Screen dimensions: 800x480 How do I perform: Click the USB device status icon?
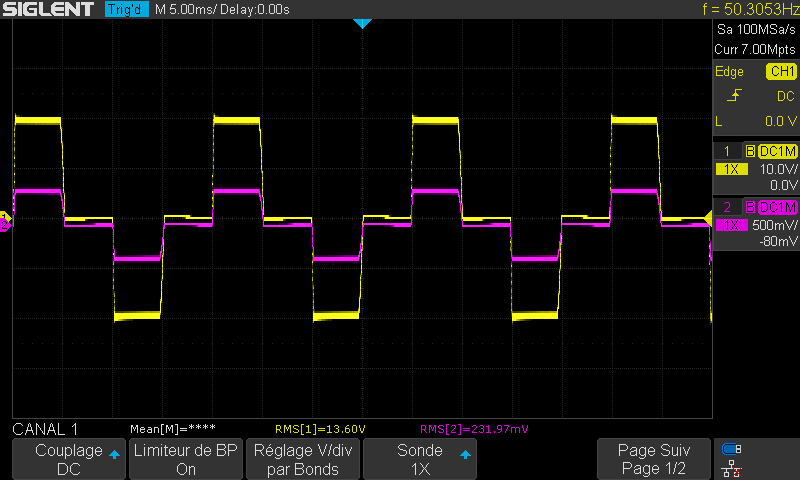tap(732, 449)
